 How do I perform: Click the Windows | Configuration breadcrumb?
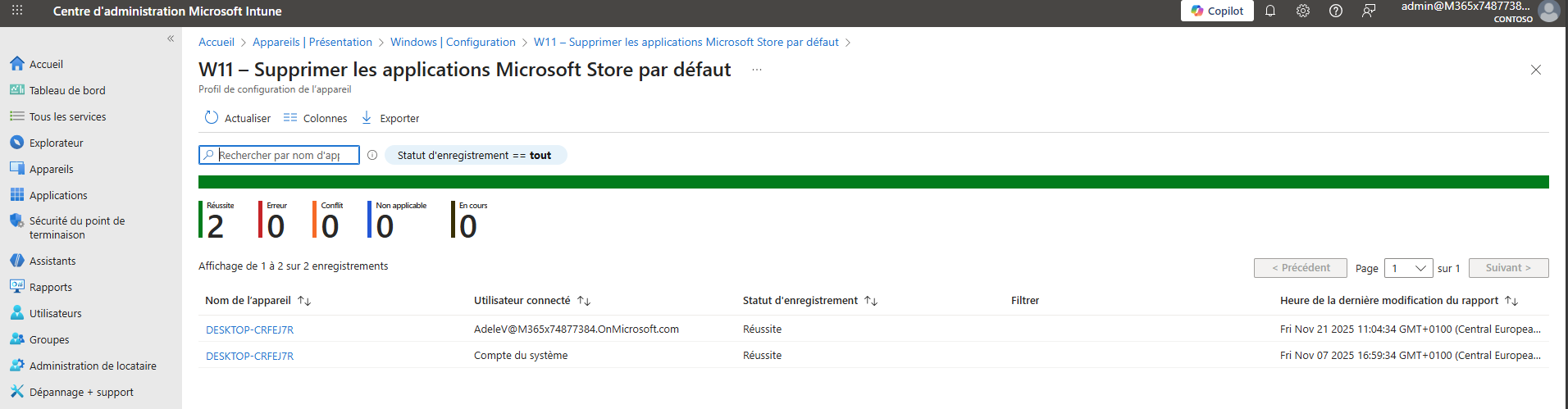tap(453, 42)
